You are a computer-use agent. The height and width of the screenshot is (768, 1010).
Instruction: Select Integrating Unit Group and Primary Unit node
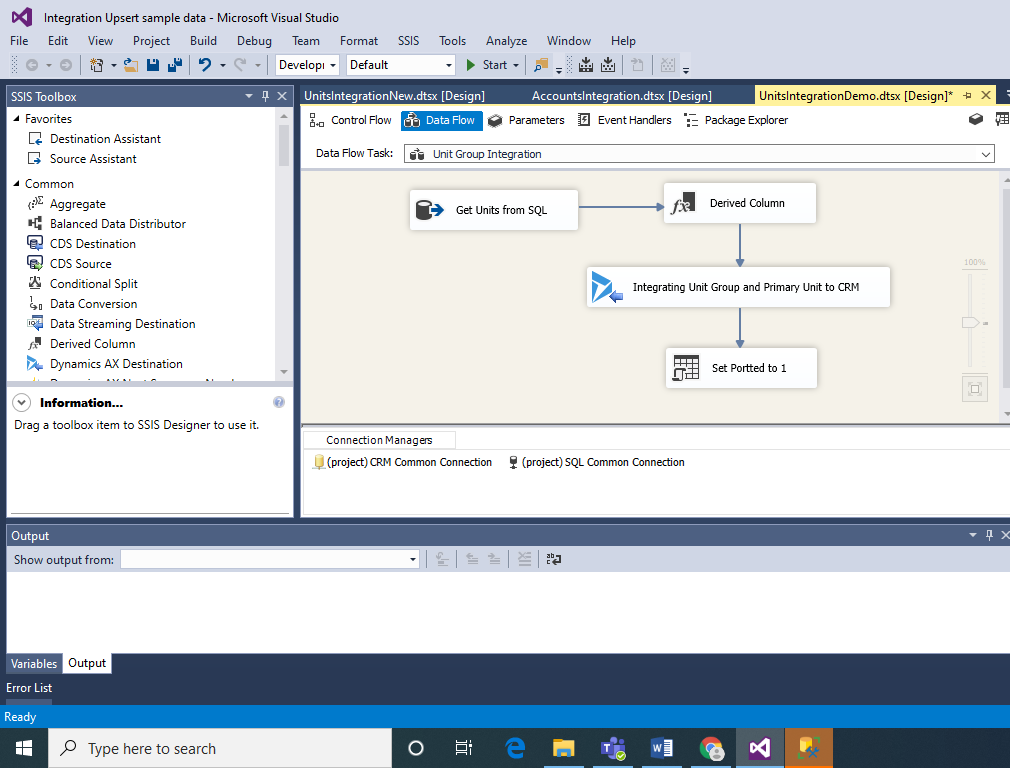pyautogui.click(x=738, y=287)
